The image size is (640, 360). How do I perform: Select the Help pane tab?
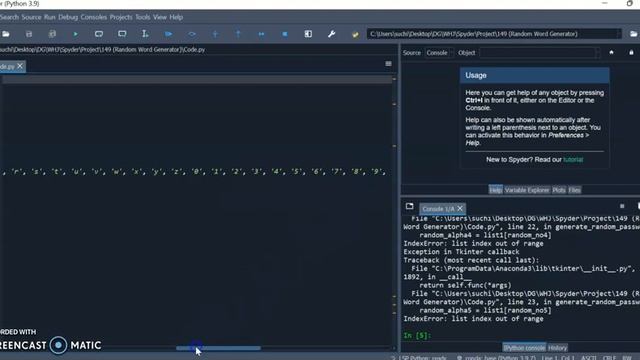coord(496,190)
